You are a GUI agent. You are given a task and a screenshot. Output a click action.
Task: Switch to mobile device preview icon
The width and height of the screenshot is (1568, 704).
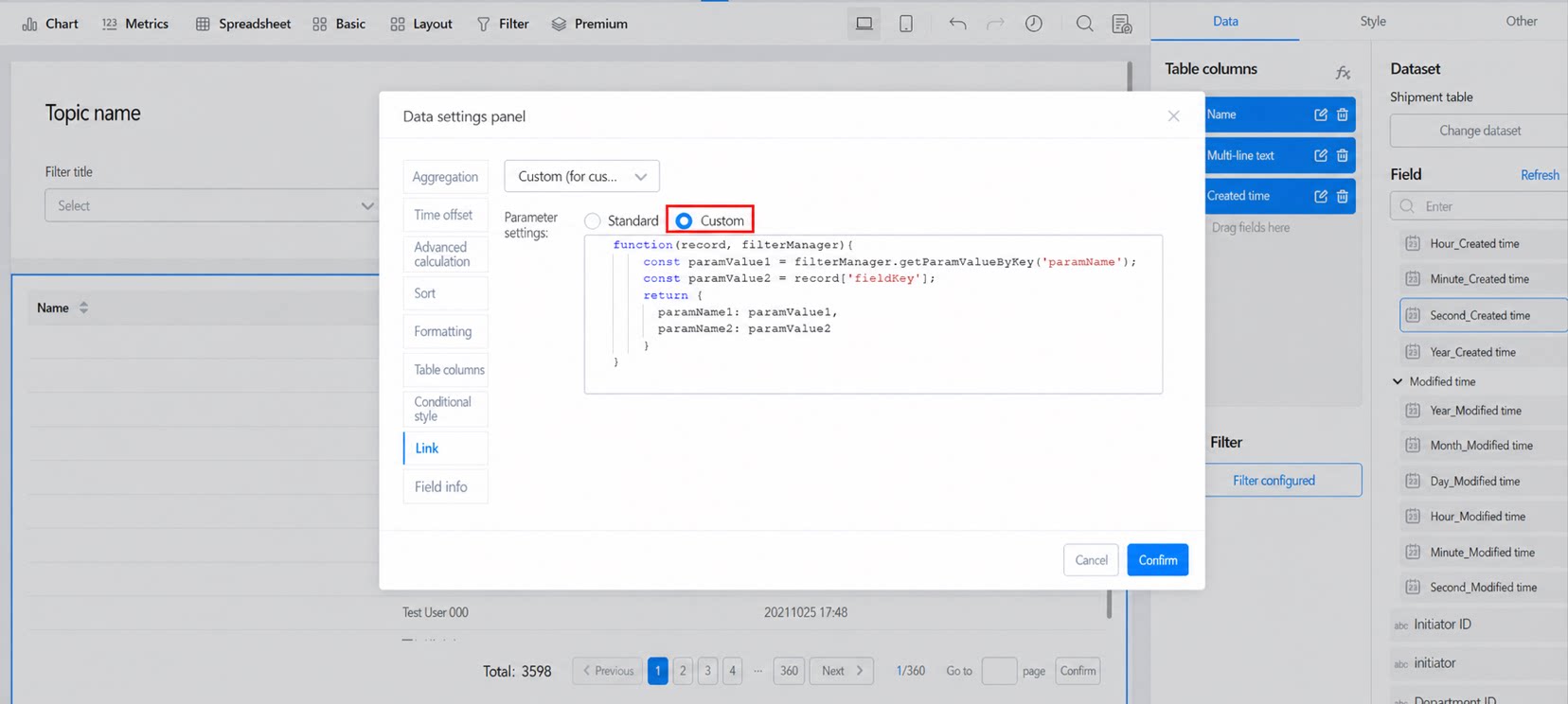[x=906, y=24]
